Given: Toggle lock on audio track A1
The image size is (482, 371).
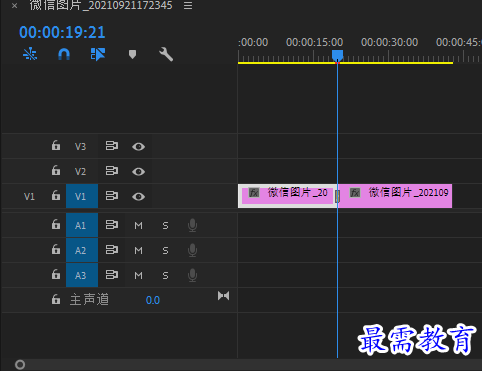Looking at the screenshot, I should click(x=56, y=224).
